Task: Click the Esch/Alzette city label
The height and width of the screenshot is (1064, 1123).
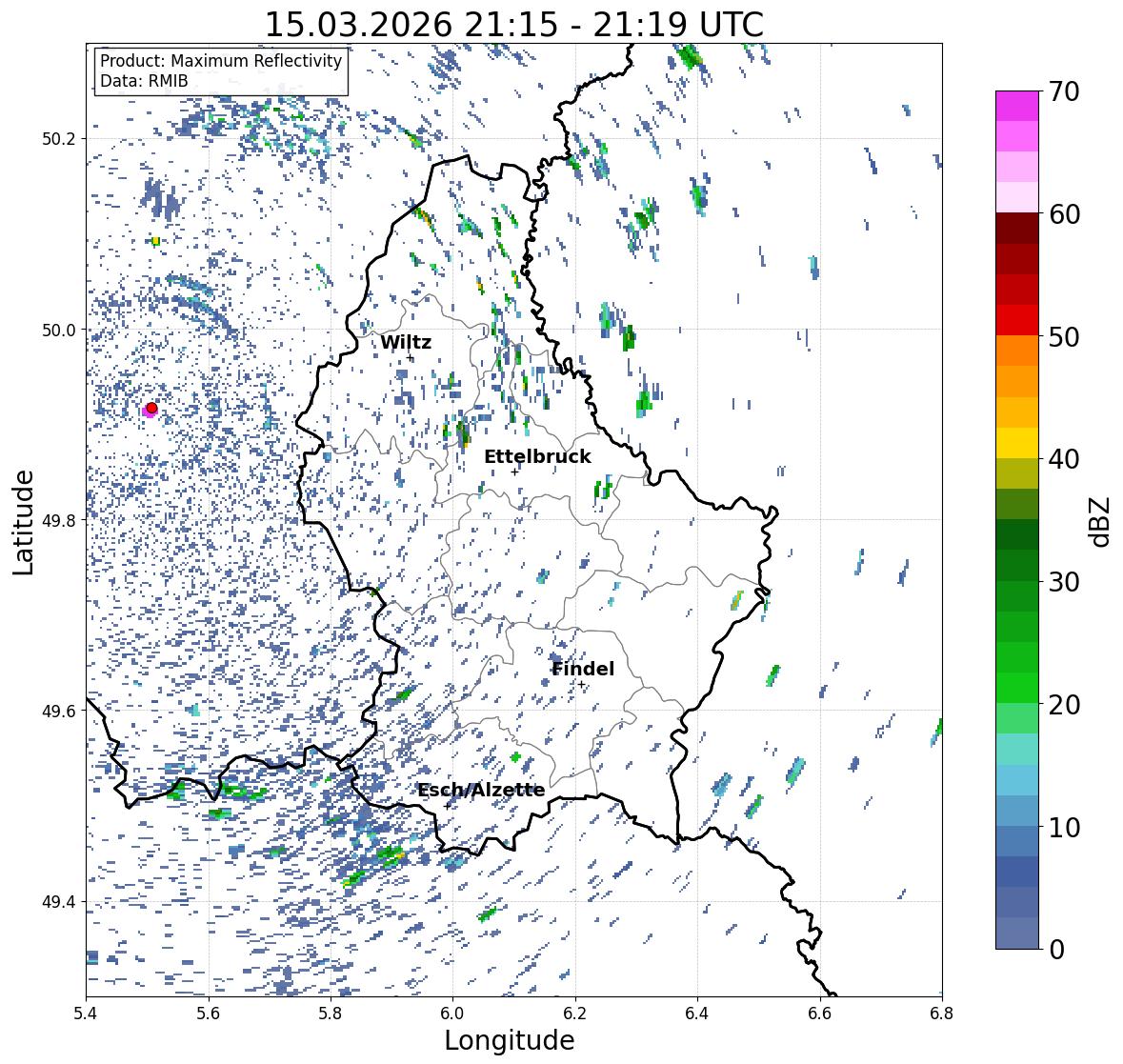Action: click(481, 790)
